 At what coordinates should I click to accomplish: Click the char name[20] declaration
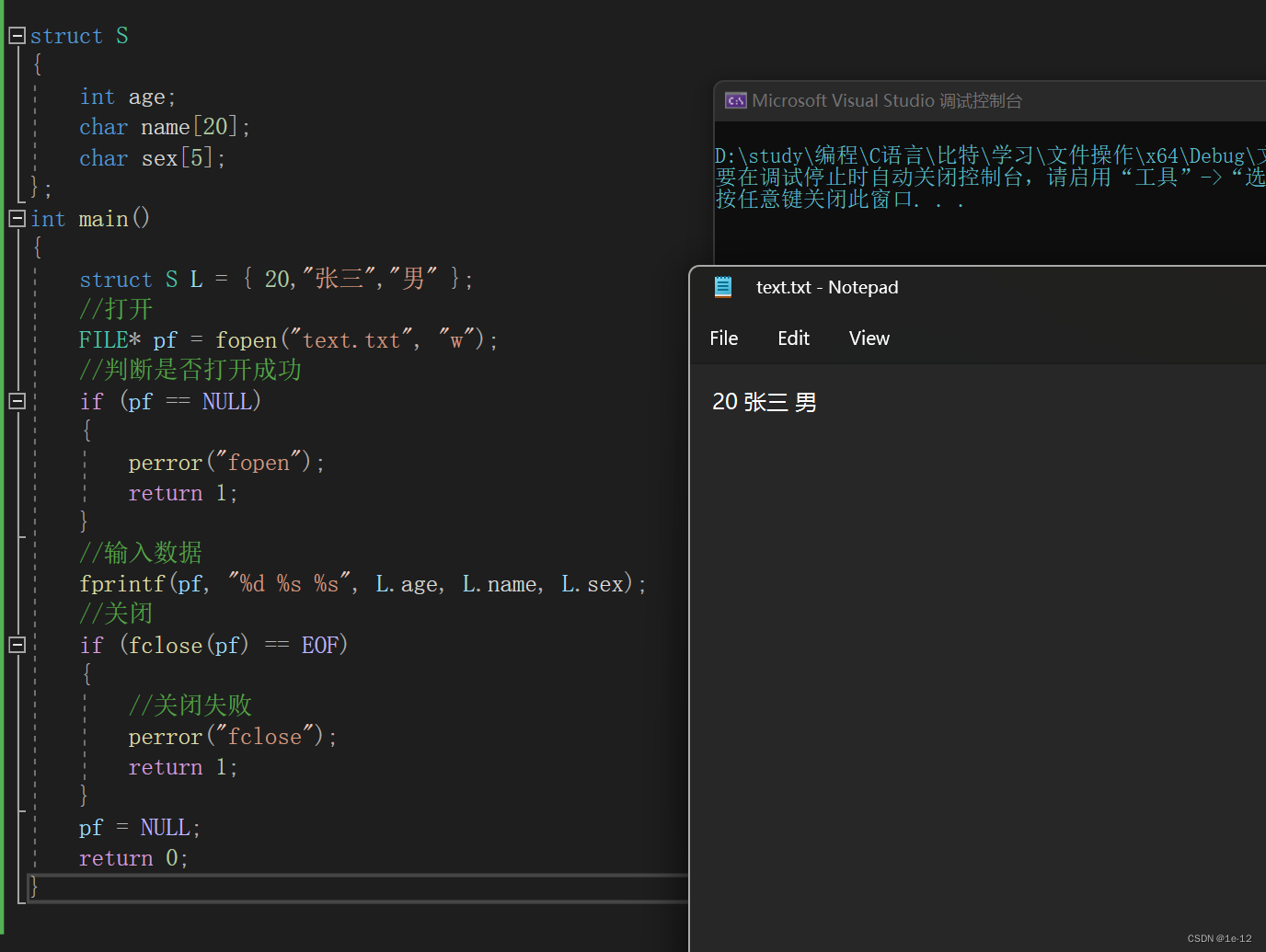point(164,127)
